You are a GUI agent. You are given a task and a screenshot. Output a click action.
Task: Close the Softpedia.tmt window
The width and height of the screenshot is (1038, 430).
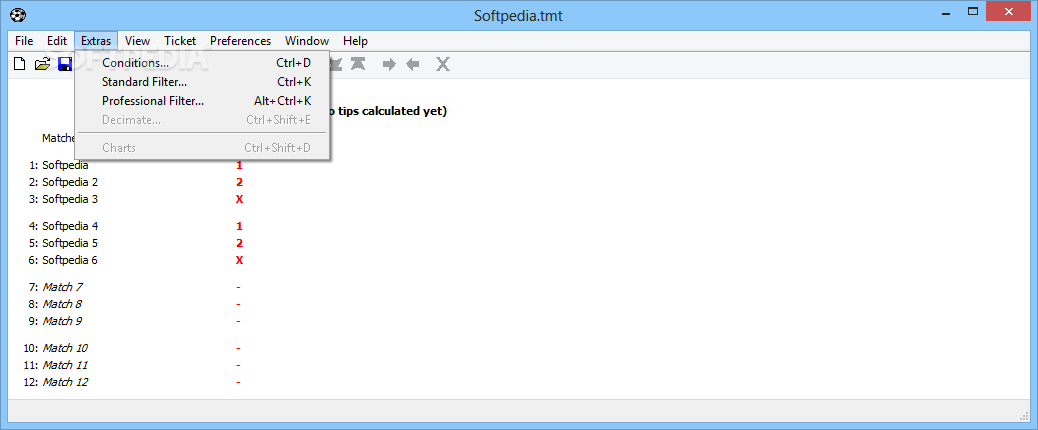(1010, 12)
